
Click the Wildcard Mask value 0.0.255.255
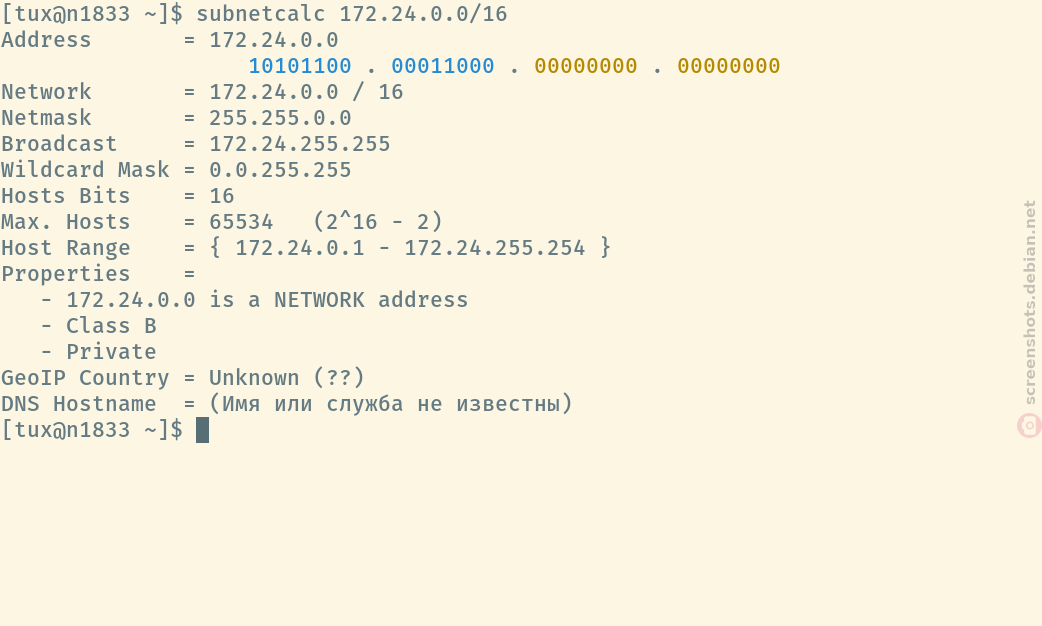[x=280, y=169]
